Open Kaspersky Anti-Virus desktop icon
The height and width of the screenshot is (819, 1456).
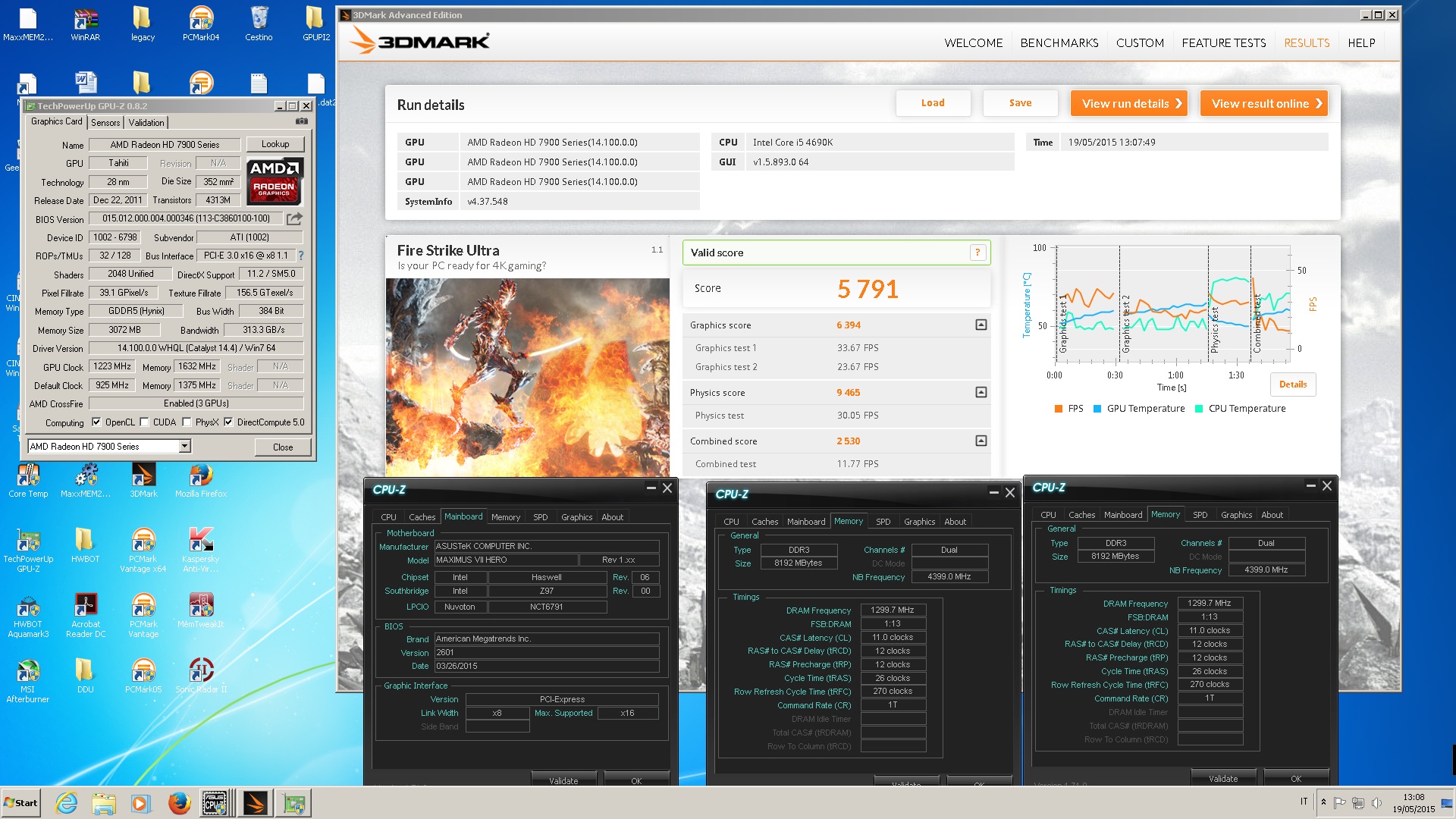pos(201,551)
